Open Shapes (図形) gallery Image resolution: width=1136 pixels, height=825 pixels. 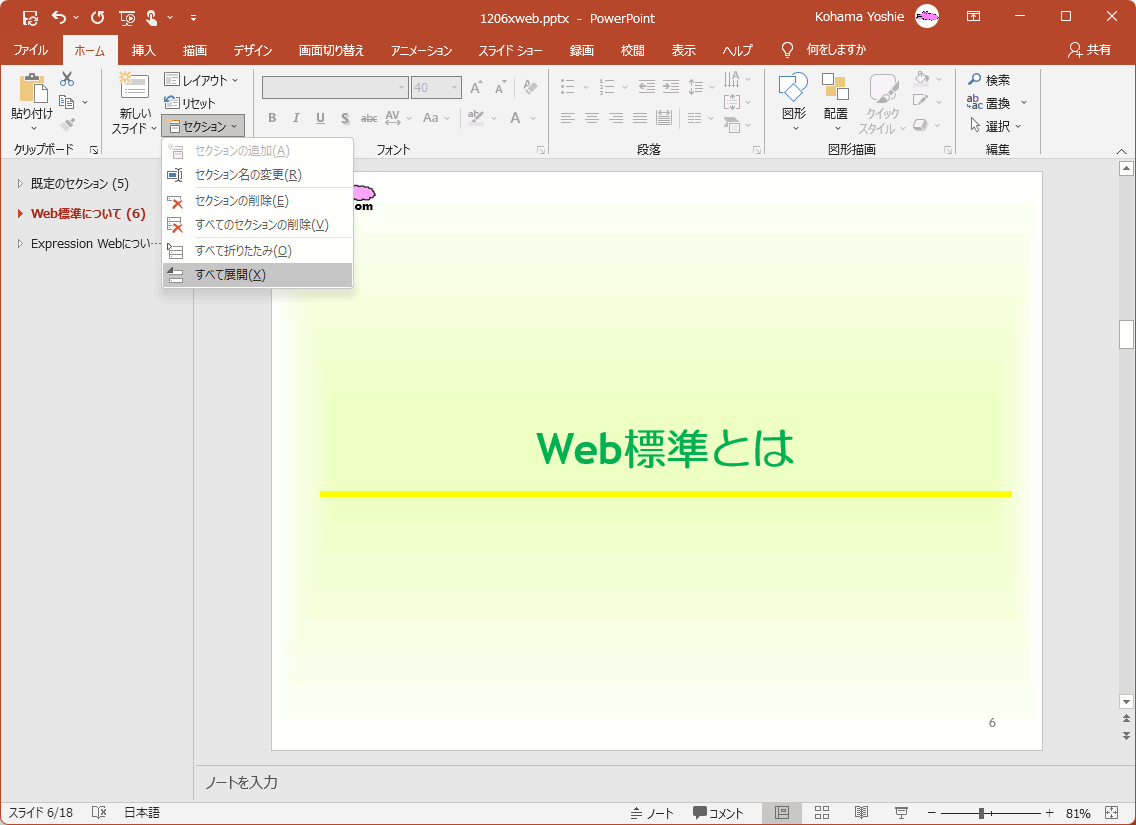(x=794, y=102)
